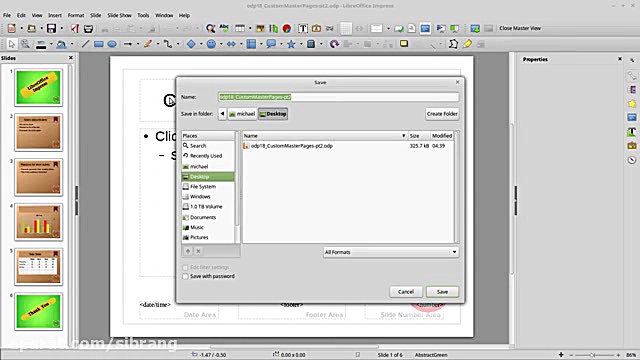
Task: Open the Format menu
Action: point(76,15)
